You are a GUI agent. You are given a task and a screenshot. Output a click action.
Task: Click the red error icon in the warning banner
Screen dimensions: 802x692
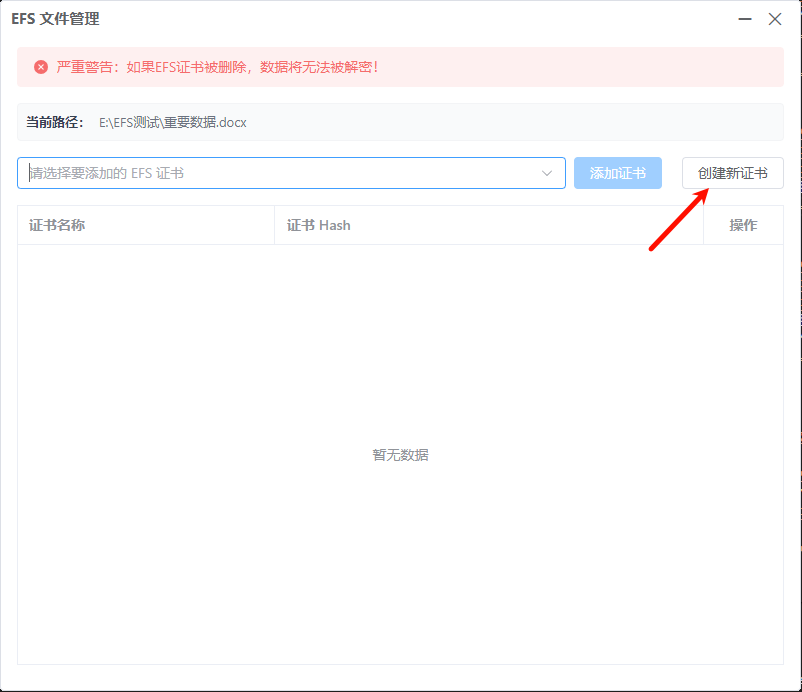(x=41, y=67)
